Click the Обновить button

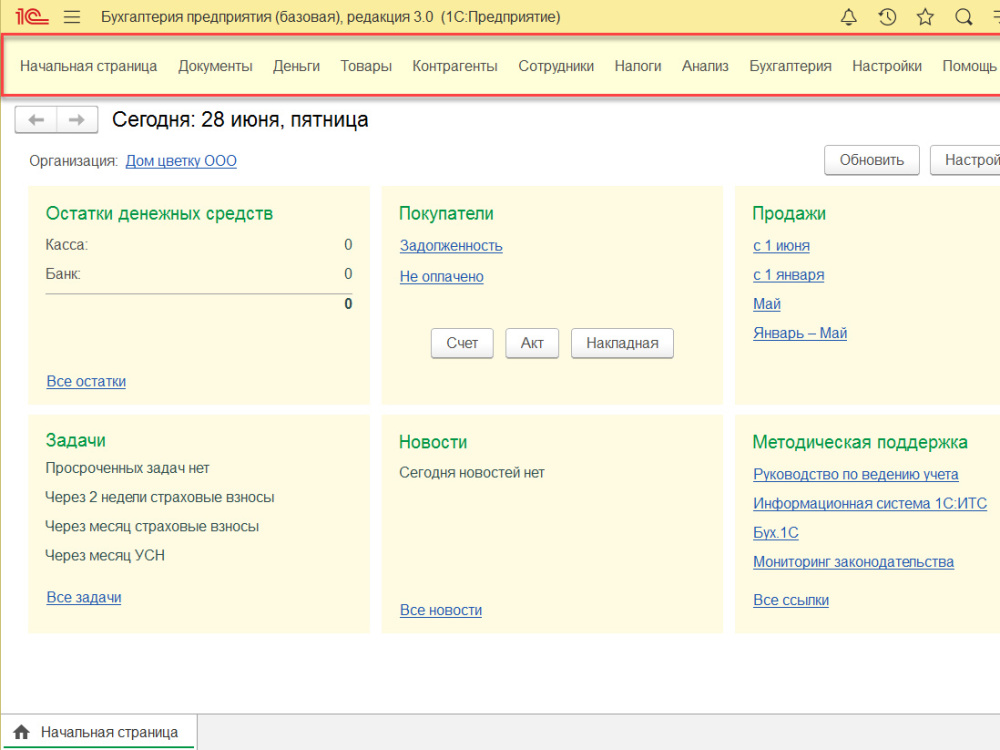coord(871,160)
